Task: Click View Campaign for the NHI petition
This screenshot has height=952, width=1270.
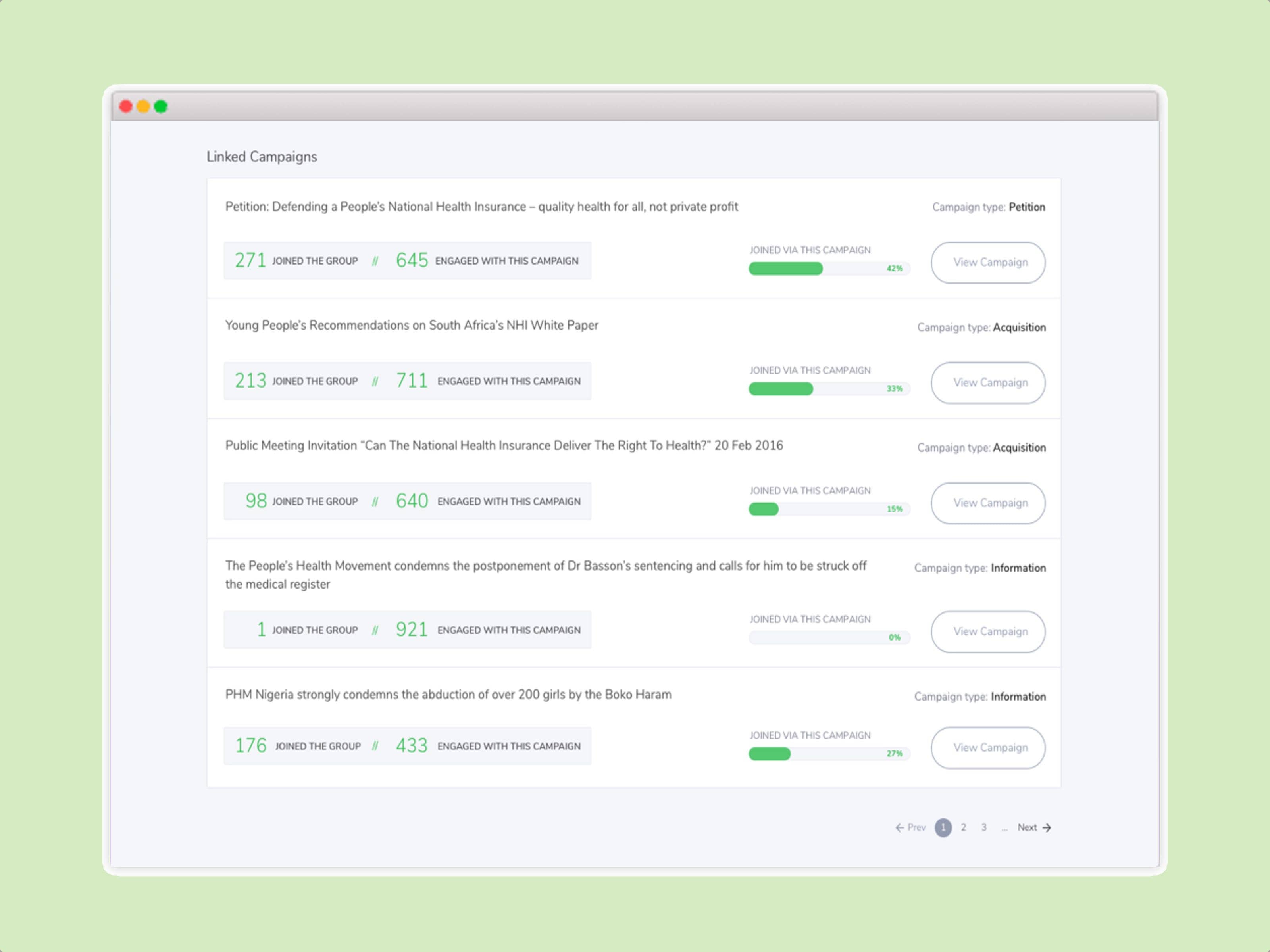Action: pos(987,262)
